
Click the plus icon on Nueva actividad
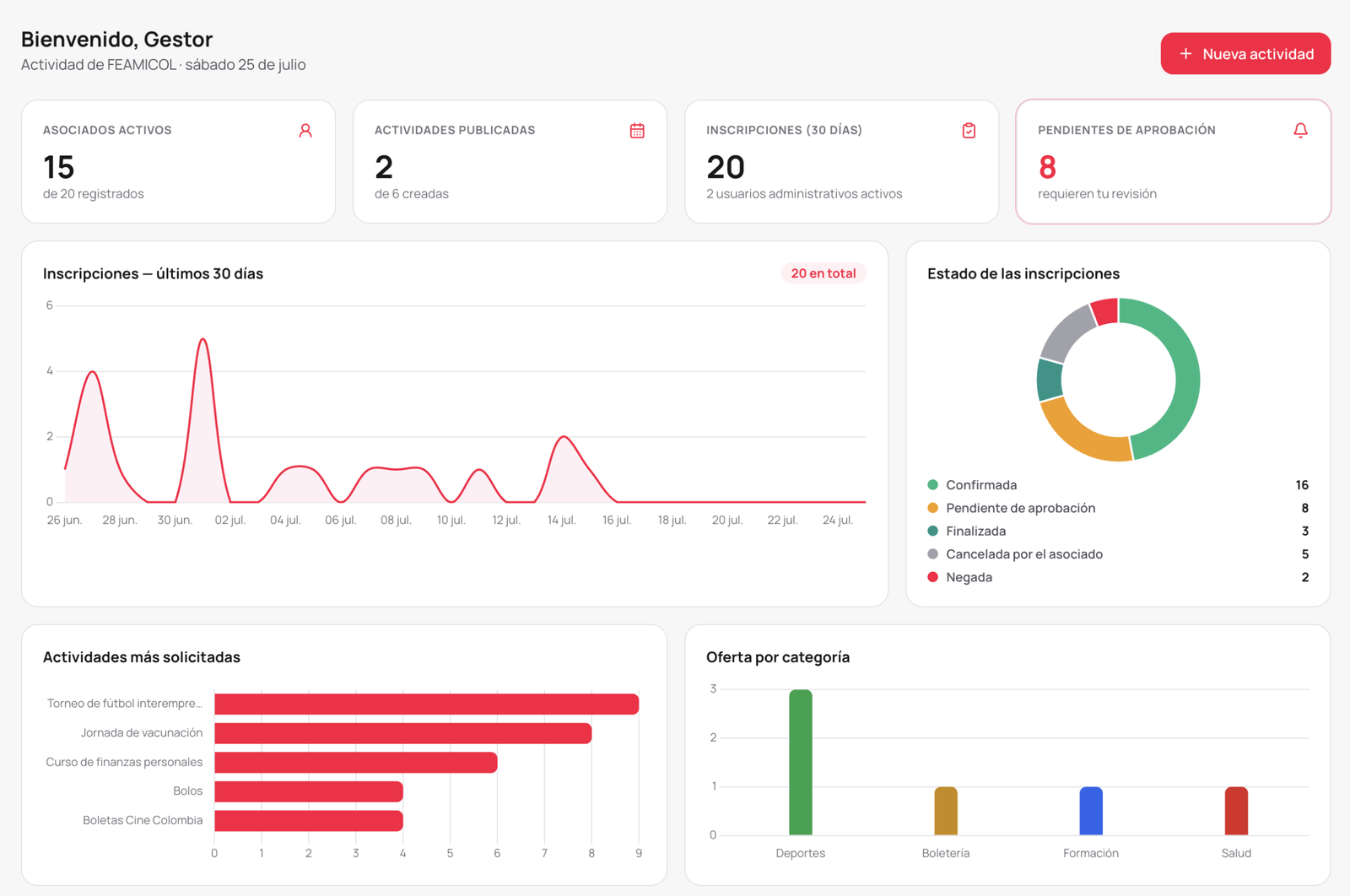pyautogui.click(x=1185, y=54)
